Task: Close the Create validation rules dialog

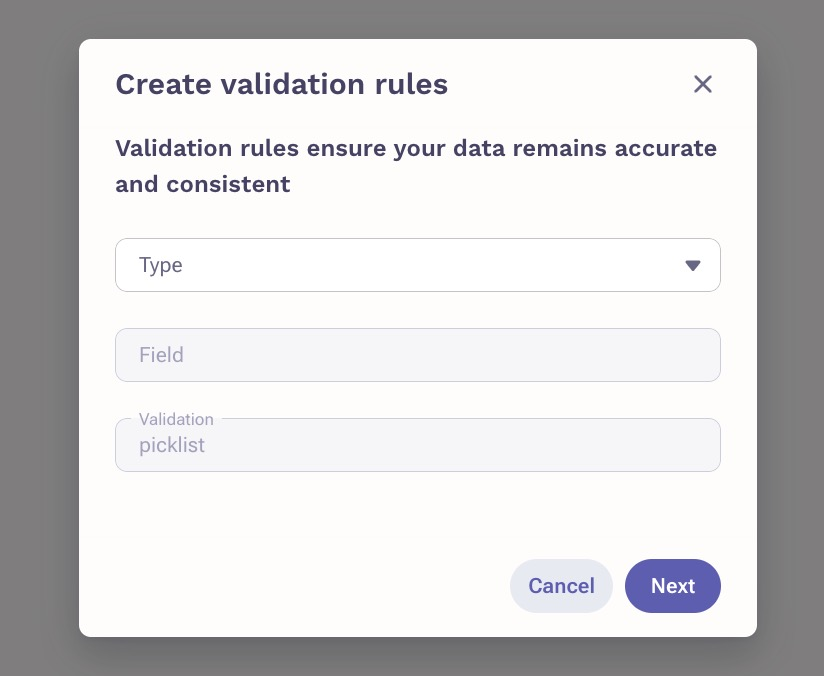Action: (703, 84)
